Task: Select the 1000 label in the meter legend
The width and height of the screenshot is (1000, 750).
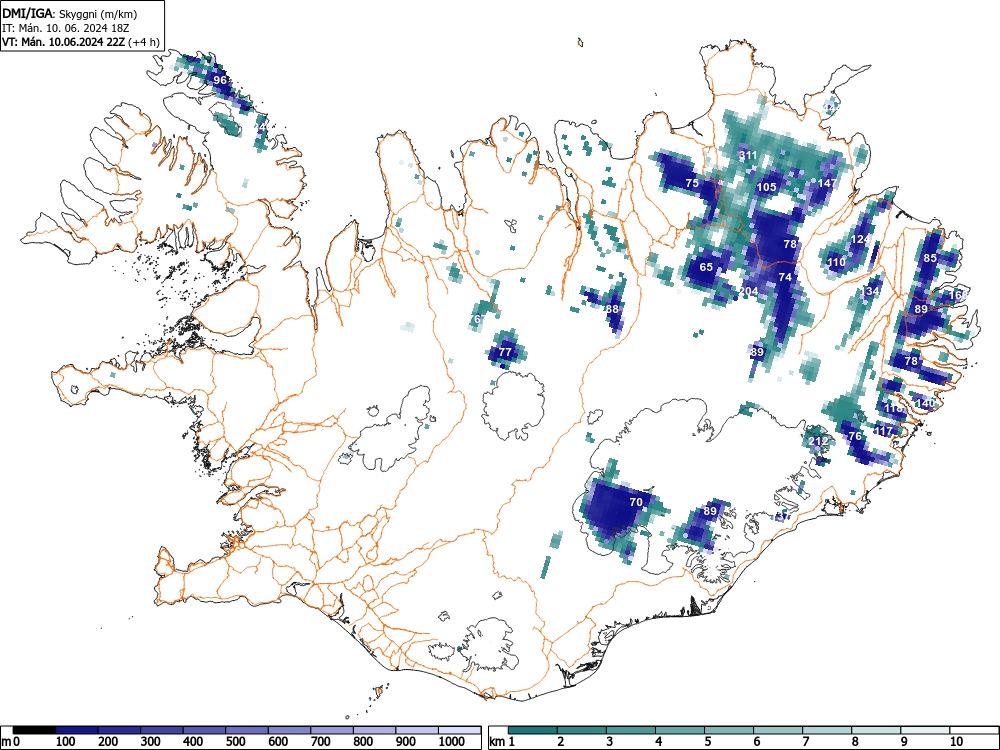Action: [x=452, y=742]
